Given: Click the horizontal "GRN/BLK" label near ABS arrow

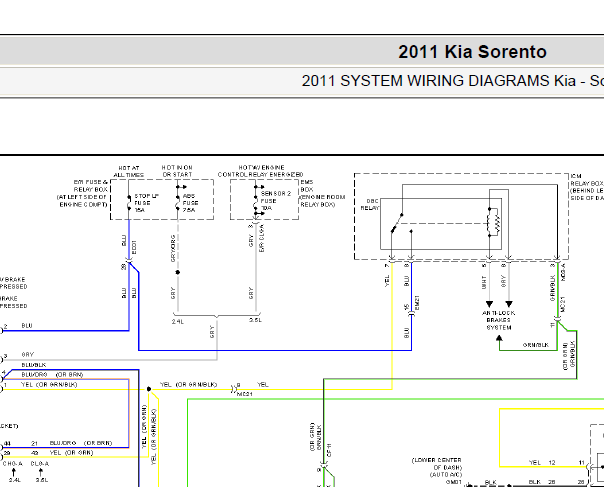Looking at the screenshot, I should [x=536, y=345].
